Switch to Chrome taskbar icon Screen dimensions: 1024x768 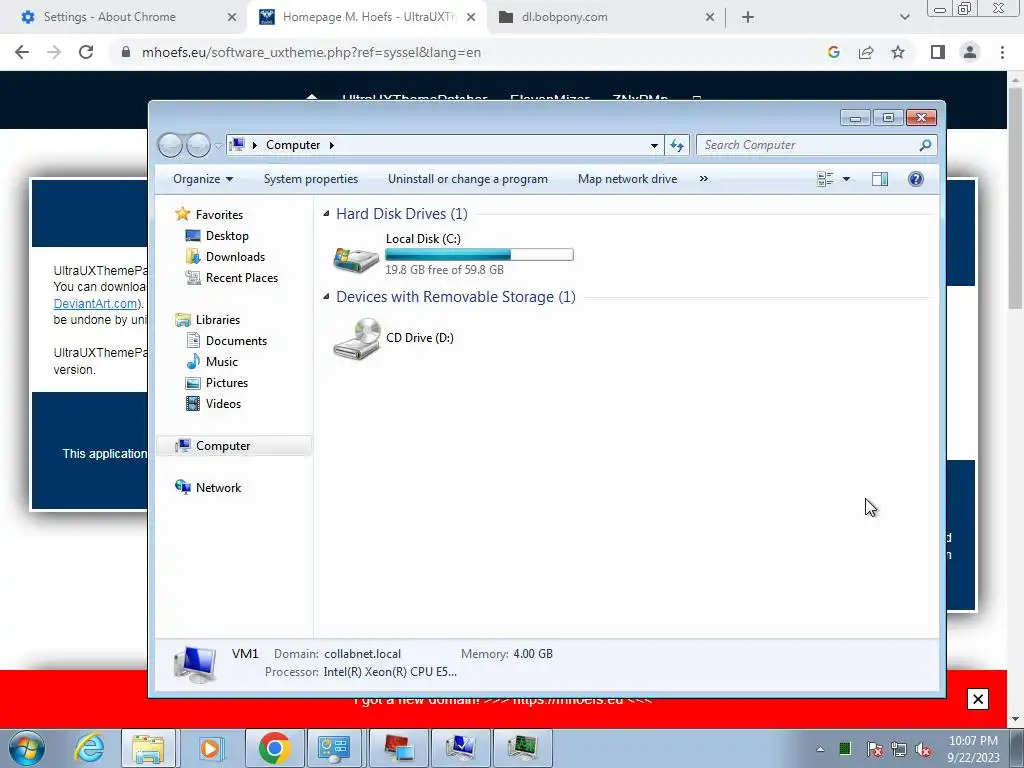click(274, 748)
